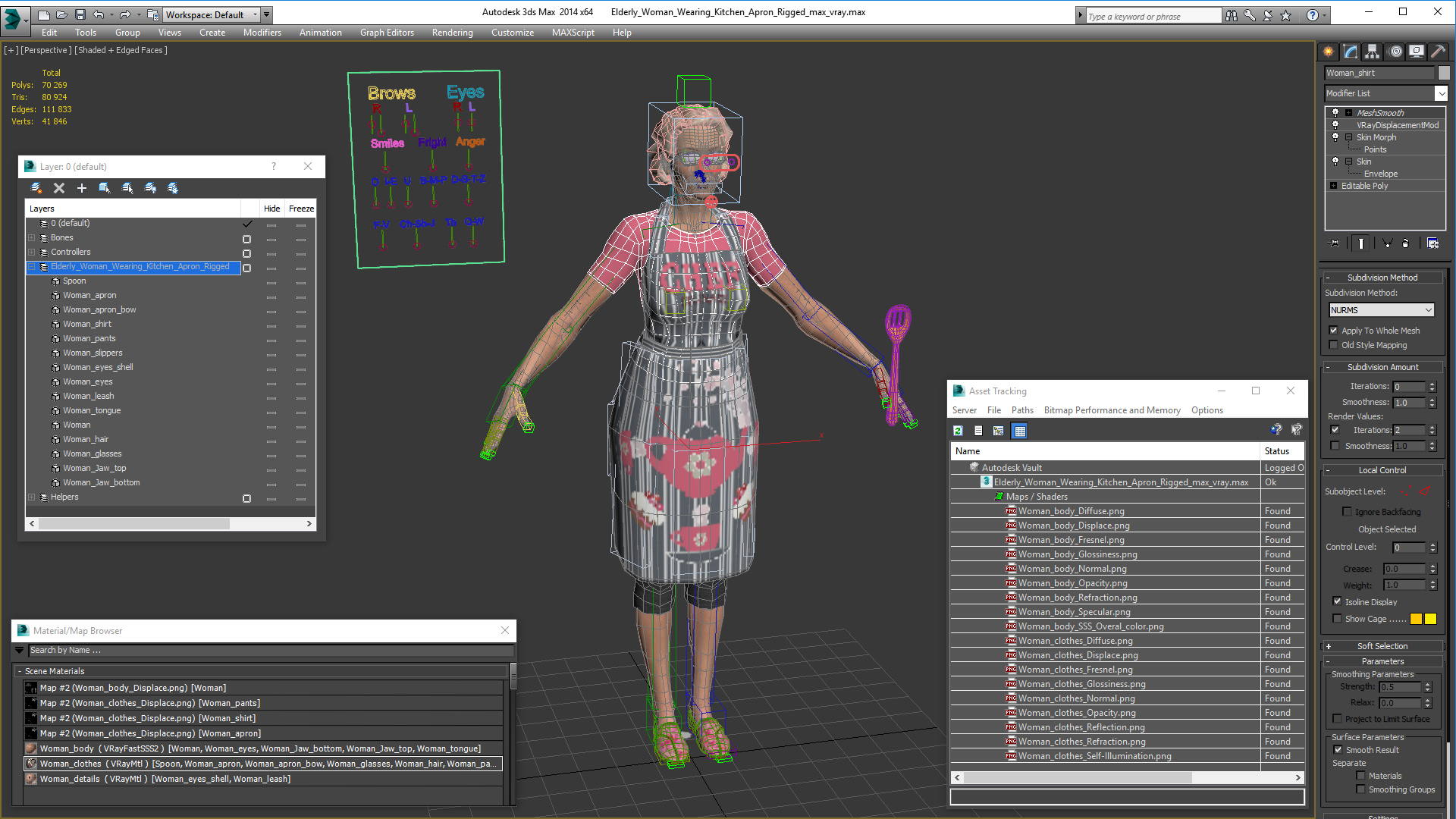Switch to the Utilities hammer panel tab
1456x819 pixels.
[x=1439, y=52]
